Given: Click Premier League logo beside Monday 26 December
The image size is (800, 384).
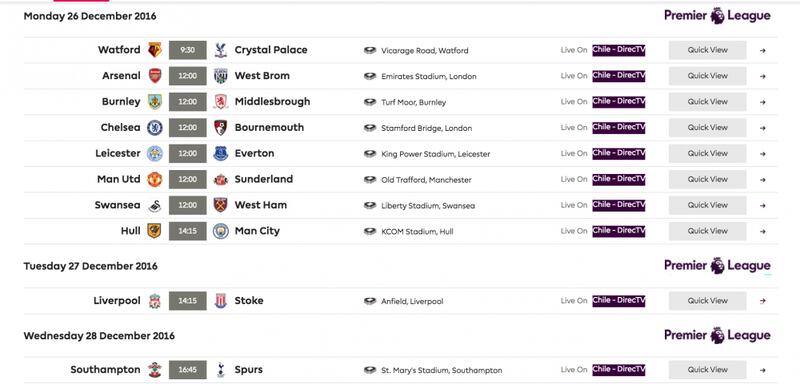Looking at the screenshot, I should 717,16.
